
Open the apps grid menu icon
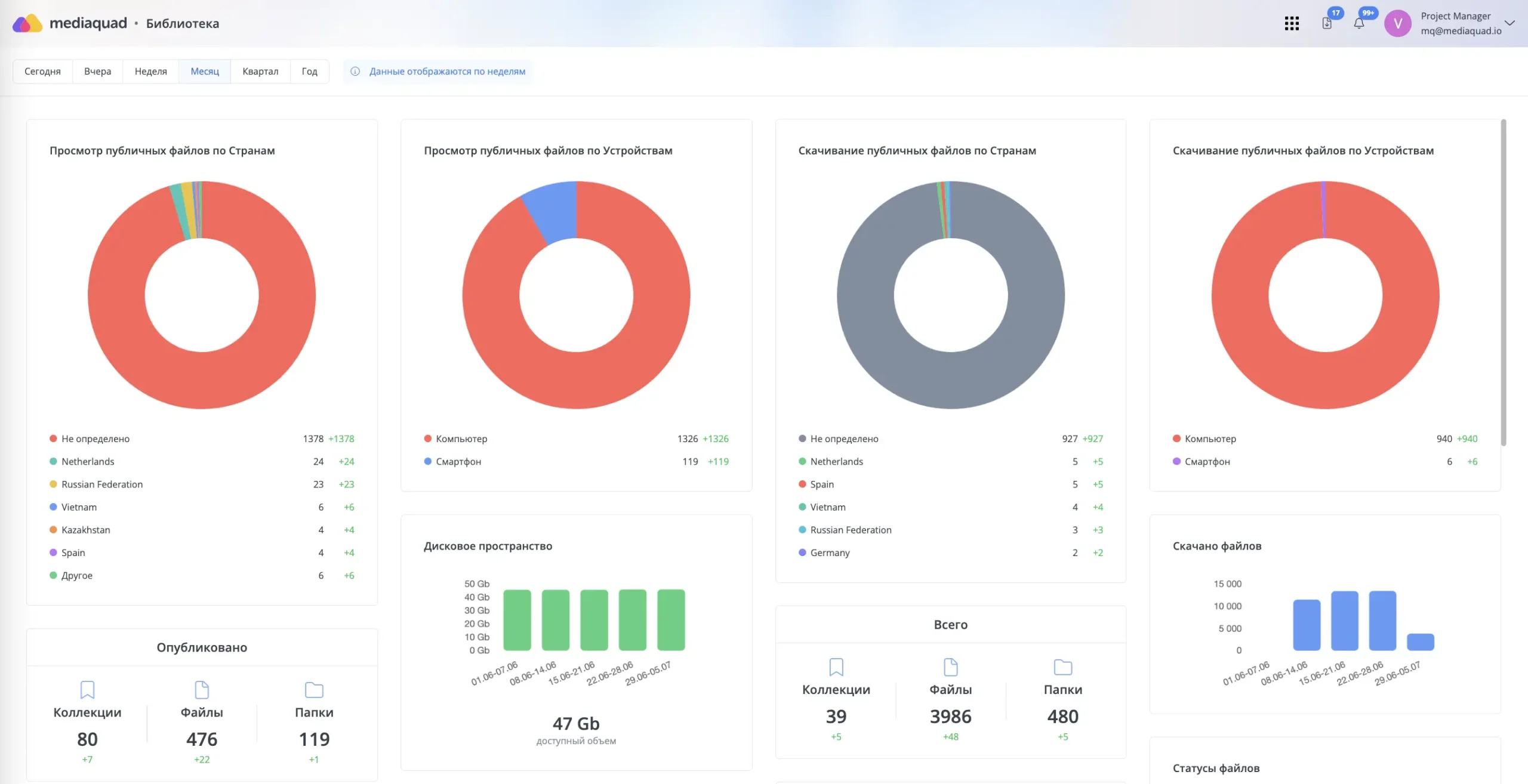(x=1292, y=23)
